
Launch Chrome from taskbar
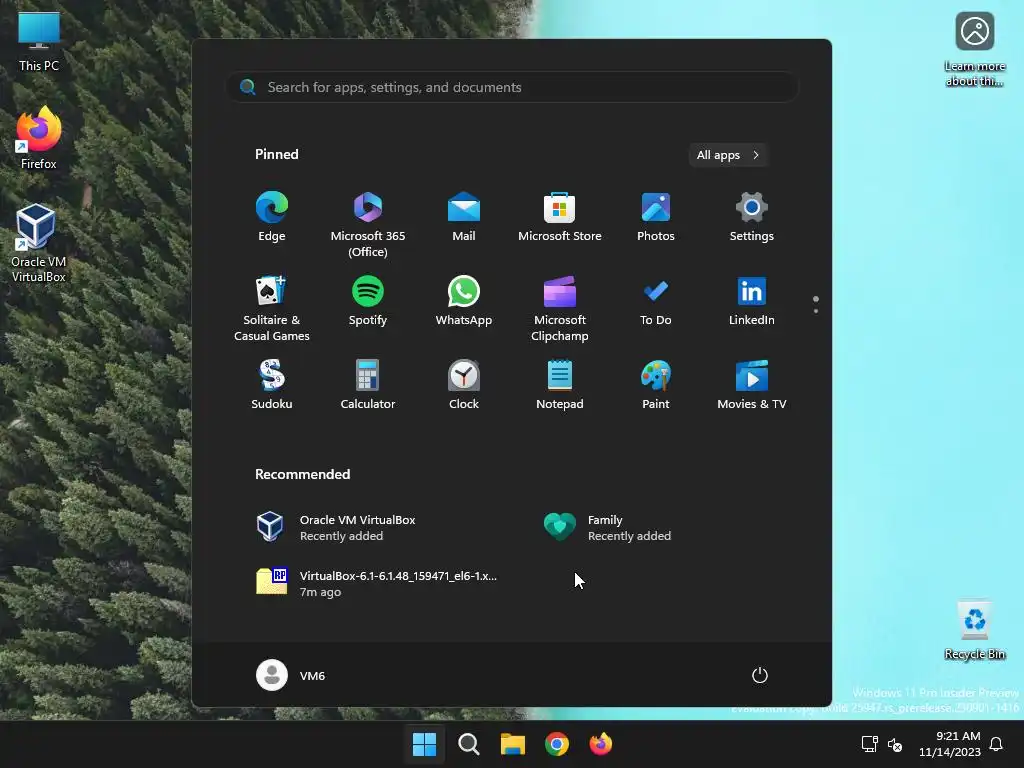pyautogui.click(x=556, y=744)
